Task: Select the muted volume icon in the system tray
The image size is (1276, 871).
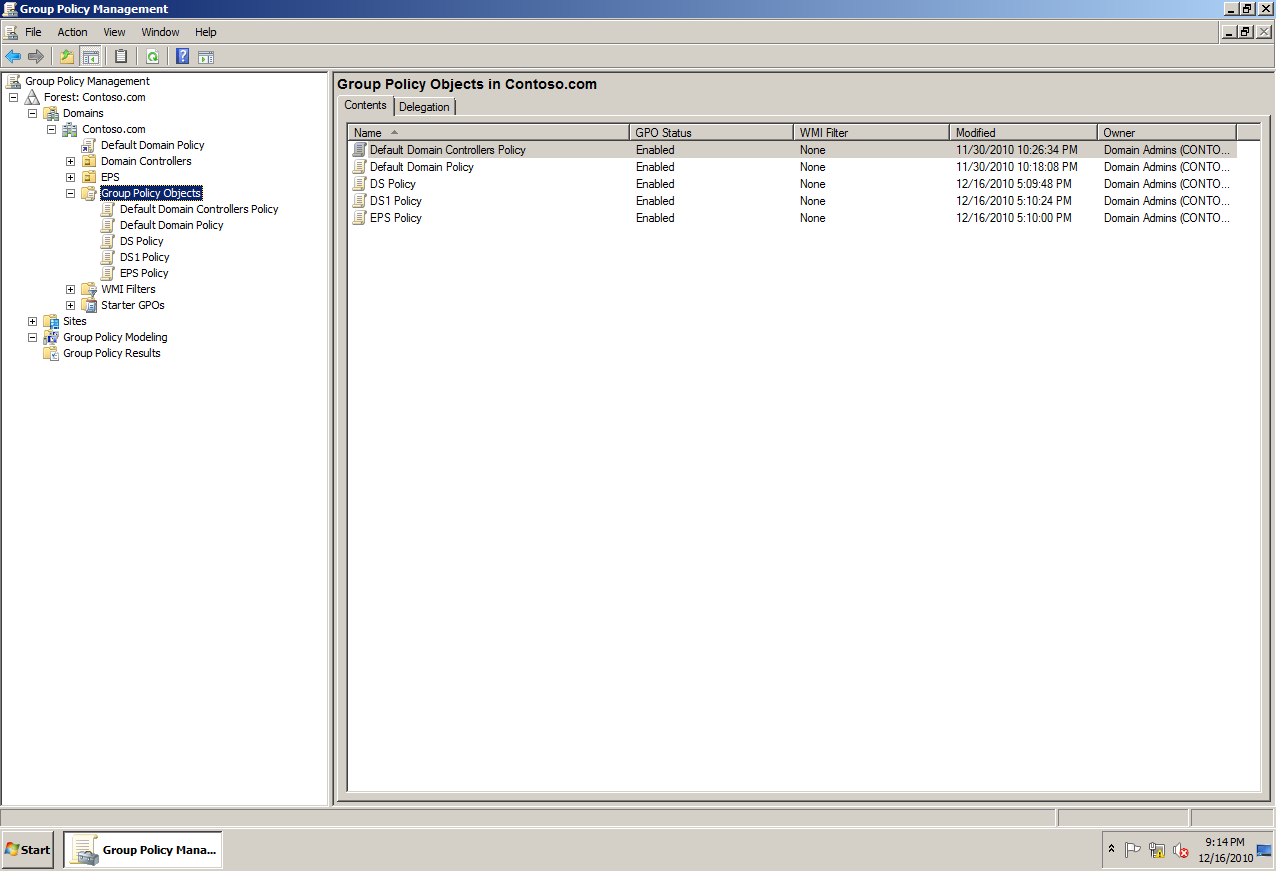Action: (x=1181, y=850)
